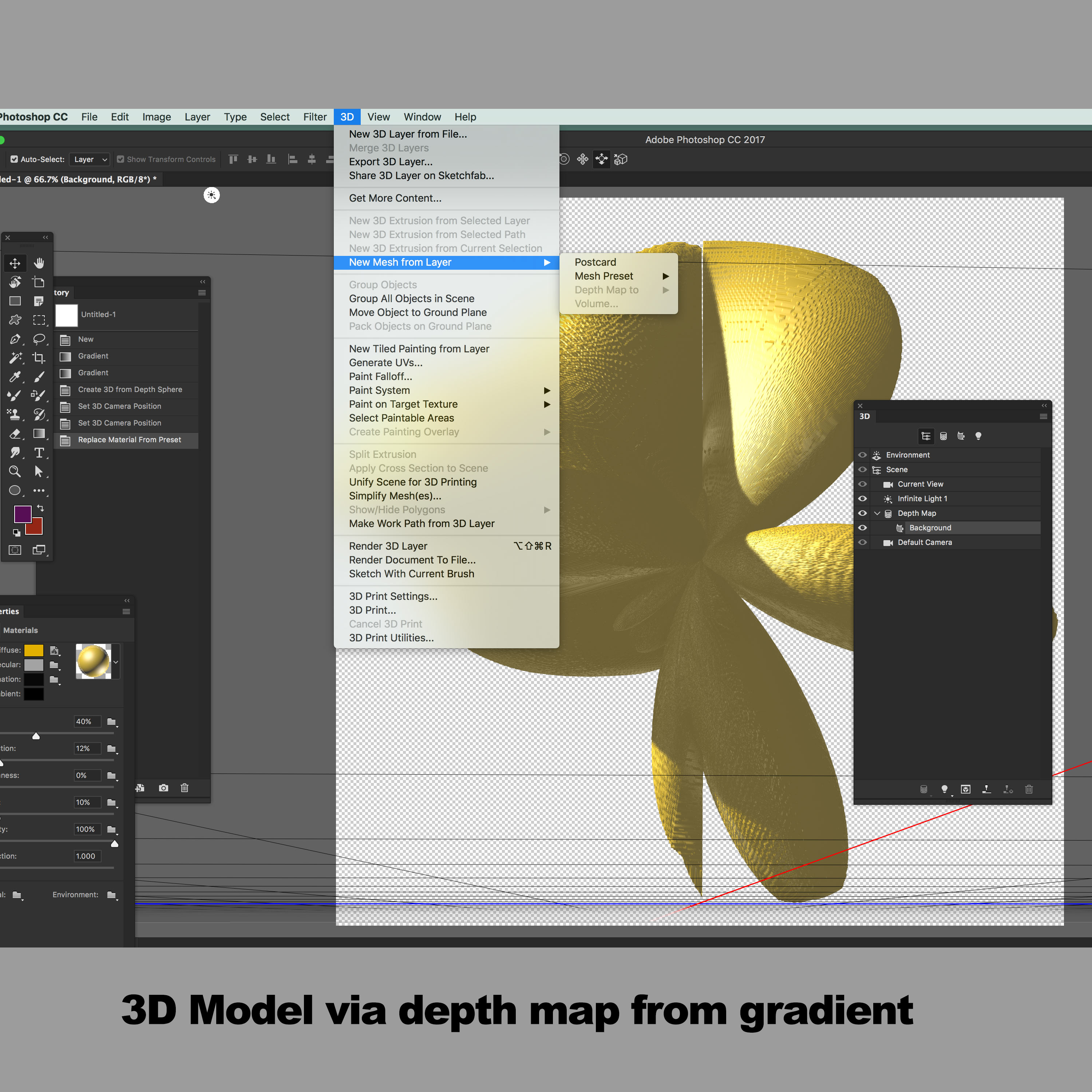Select the Eyedropper tool
This screenshot has width=1092, height=1092.
(x=15, y=377)
